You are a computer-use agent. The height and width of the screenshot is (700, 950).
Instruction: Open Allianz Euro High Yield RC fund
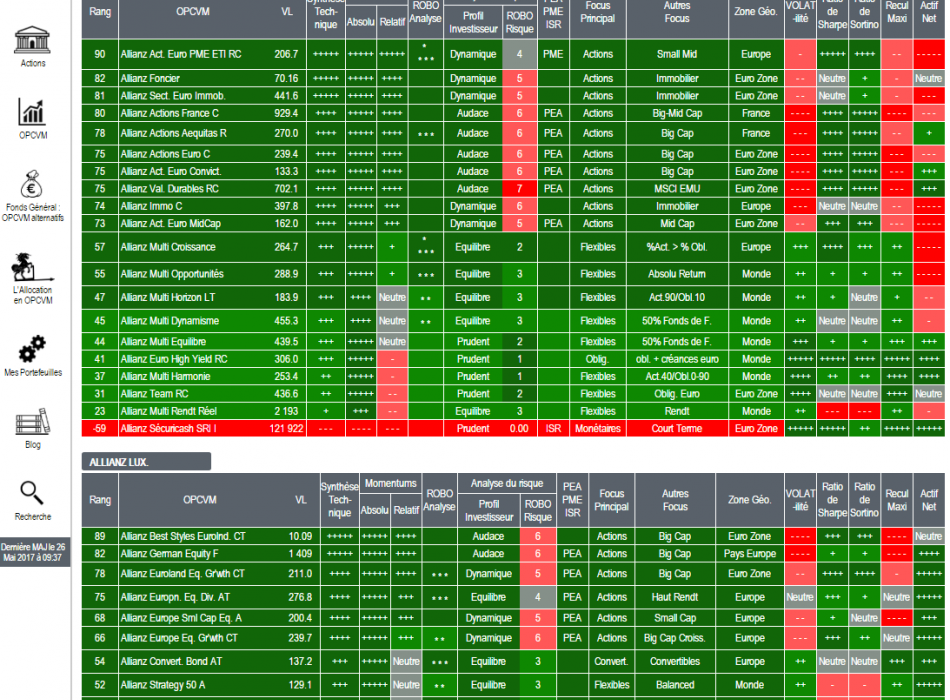point(174,359)
